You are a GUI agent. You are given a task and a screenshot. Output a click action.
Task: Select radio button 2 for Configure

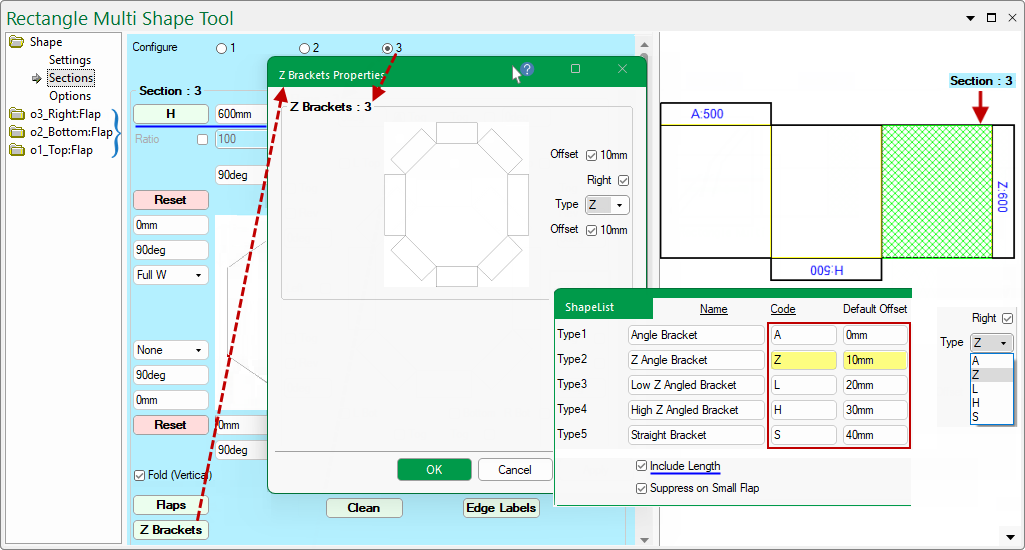tap(305, 48)
